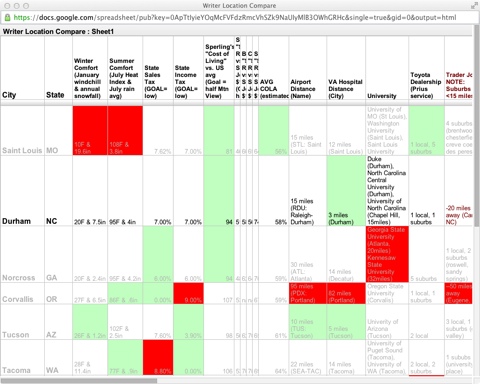The width and height of the screenshot is (480, 384).
Task: Click the 'State Sales Tax' column header
Action: click(x=158, y=68)
